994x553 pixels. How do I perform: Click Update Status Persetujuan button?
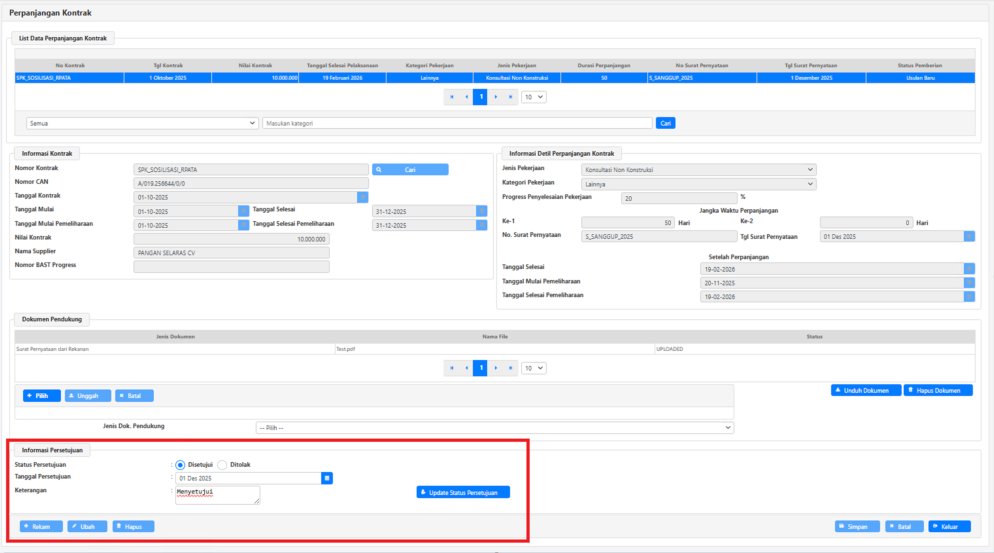point(463,492)
